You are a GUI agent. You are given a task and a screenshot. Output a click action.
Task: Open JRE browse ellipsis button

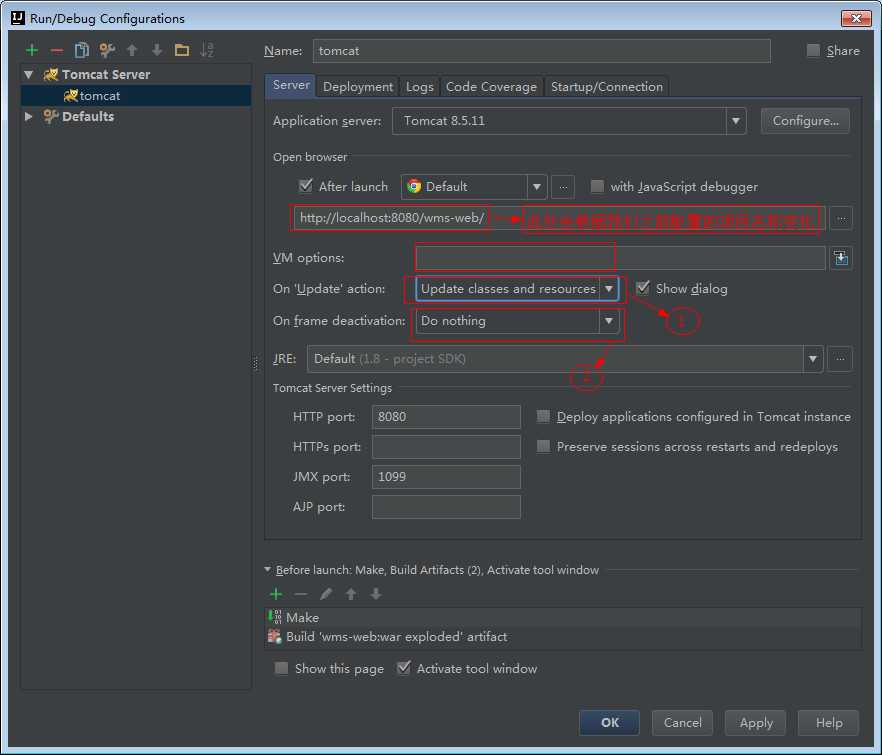[840, 359]
